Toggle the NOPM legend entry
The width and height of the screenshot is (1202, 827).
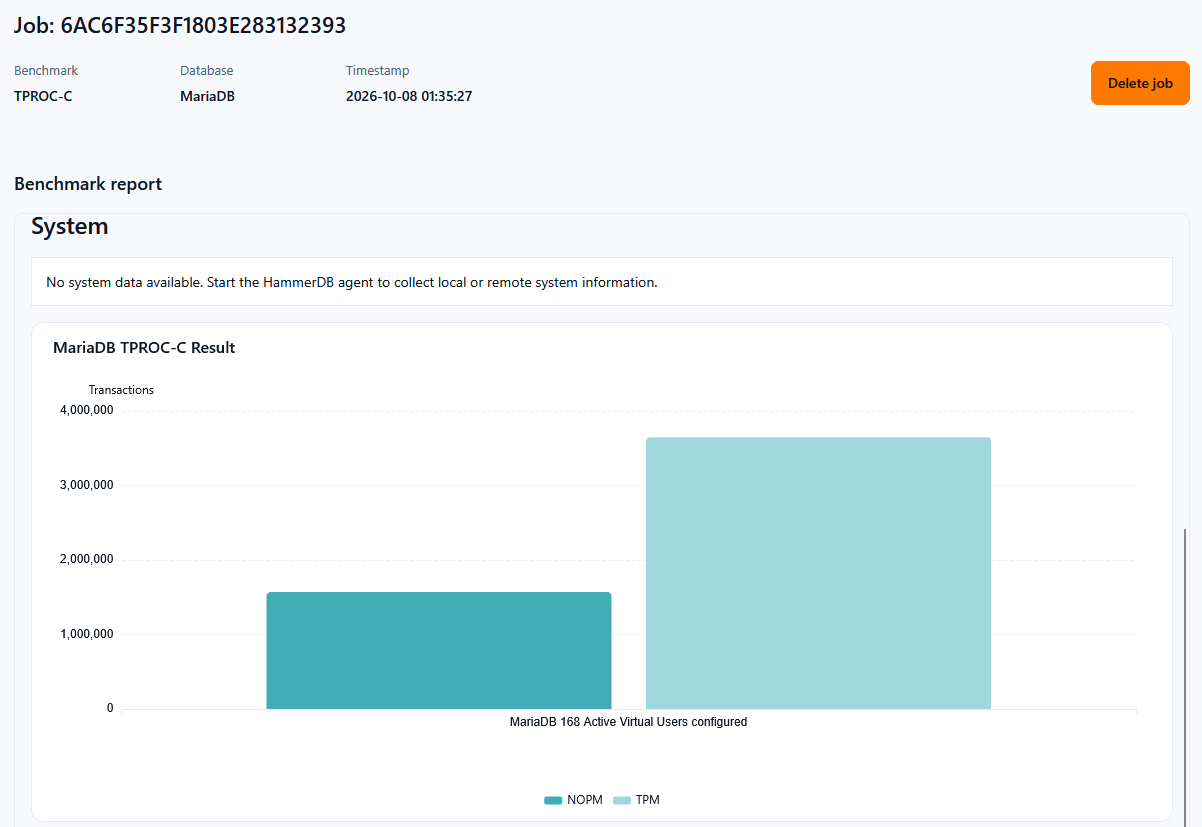573,800
